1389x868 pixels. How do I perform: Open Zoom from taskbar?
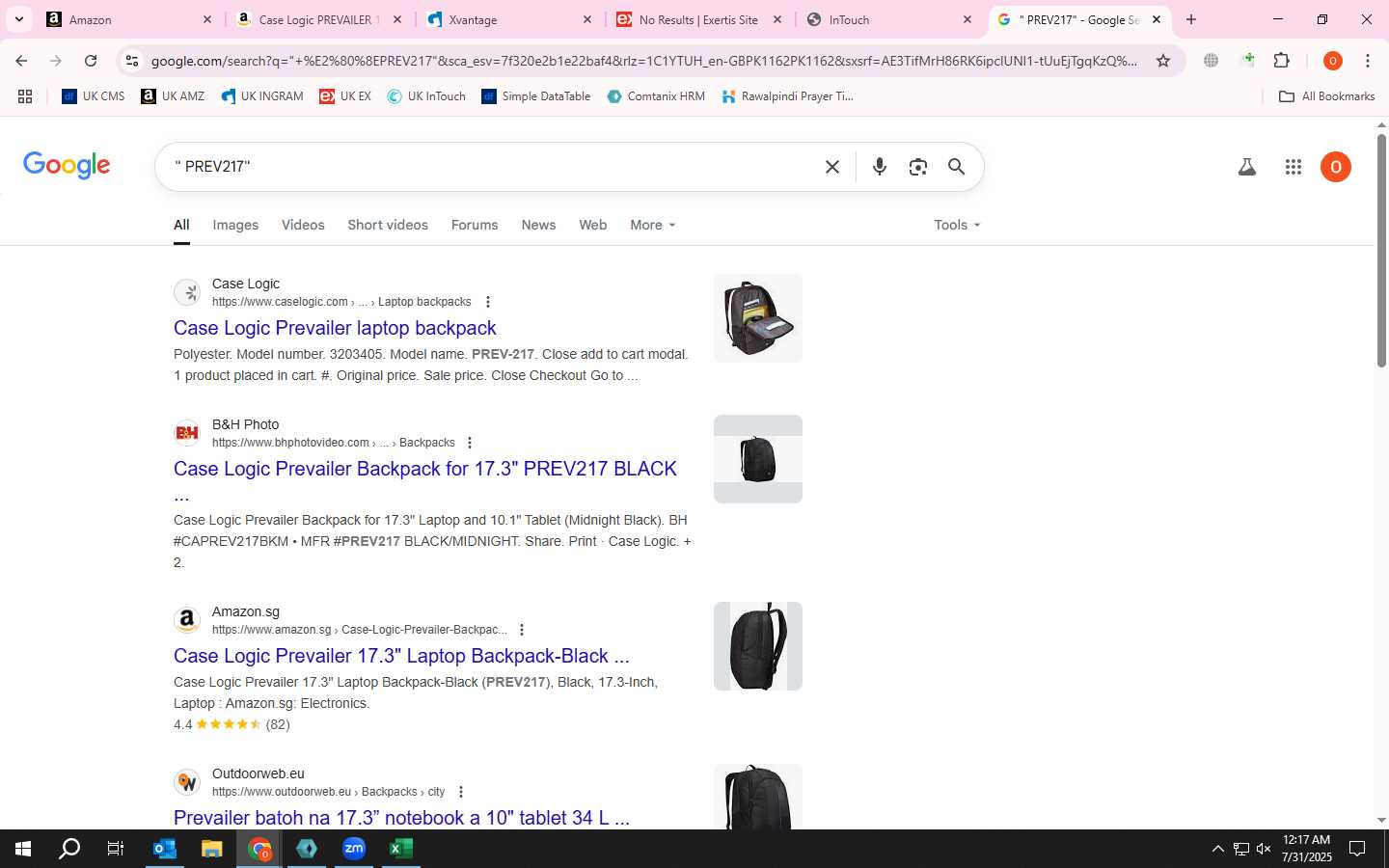click(354, 849)
